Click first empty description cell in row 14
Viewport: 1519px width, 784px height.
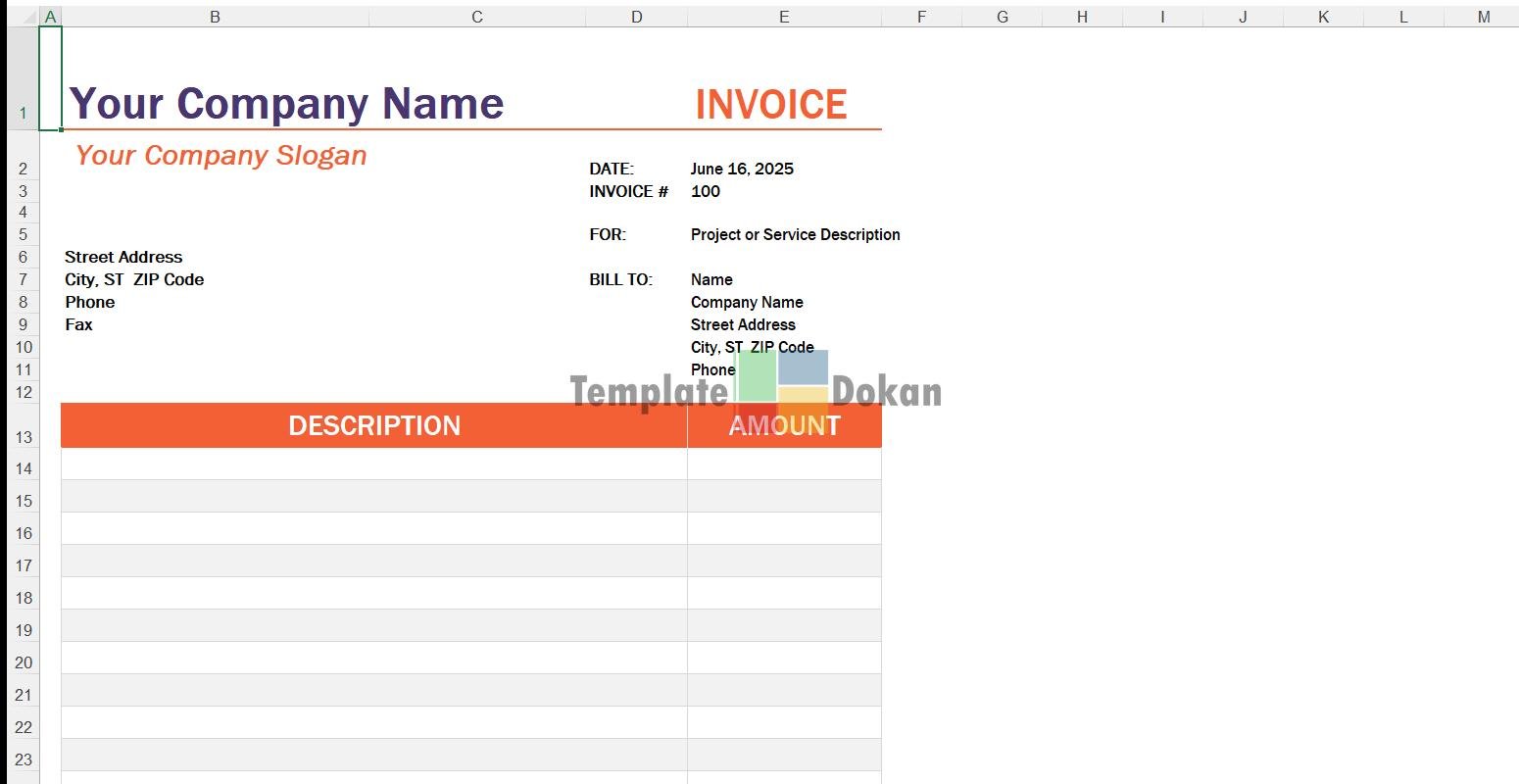tap(373, 464)
